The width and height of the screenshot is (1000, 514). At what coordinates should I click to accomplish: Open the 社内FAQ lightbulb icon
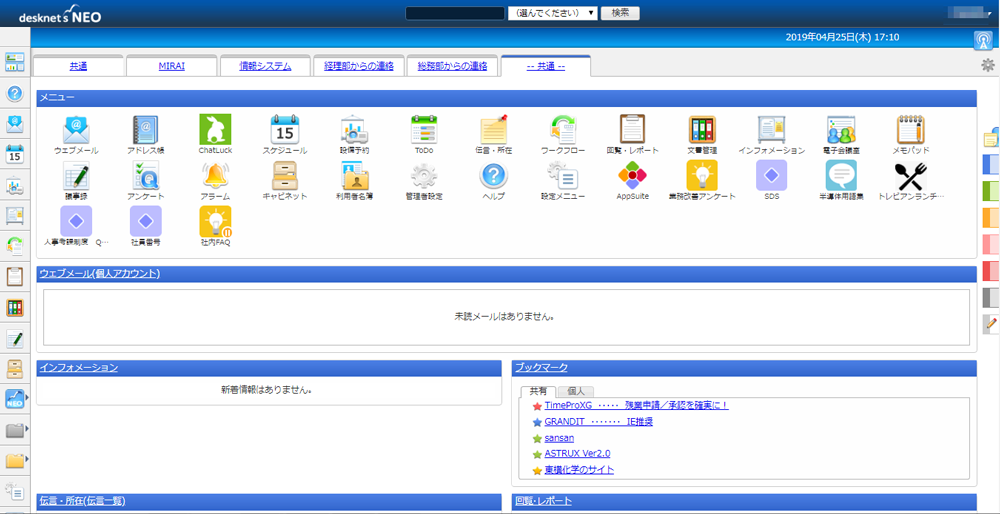pos(215,223)
